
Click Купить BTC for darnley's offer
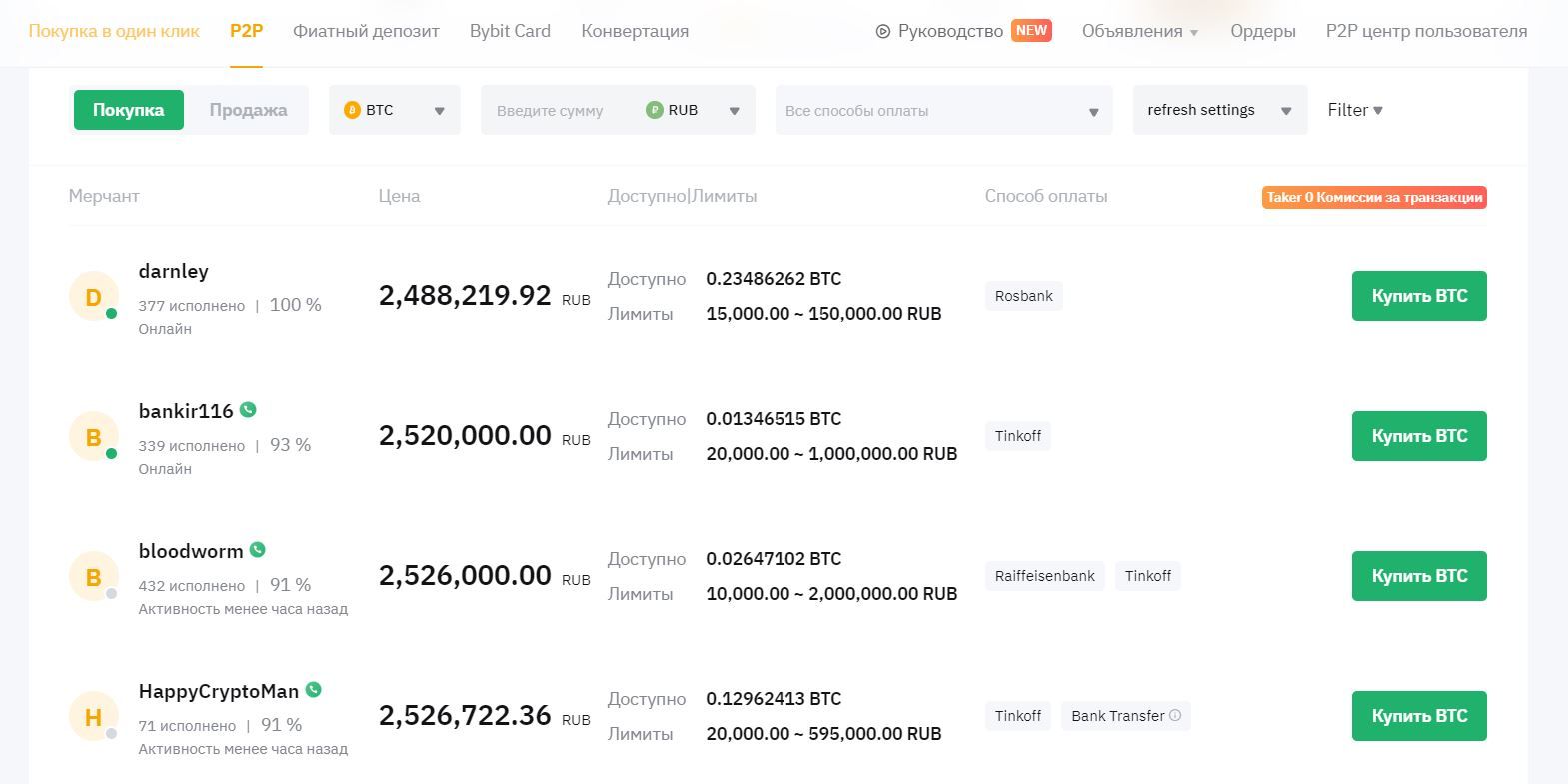[x=1418, y=296]
